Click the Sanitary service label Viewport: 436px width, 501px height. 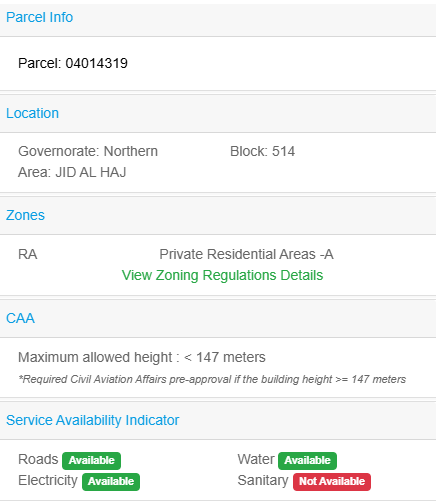coord(263,481)
